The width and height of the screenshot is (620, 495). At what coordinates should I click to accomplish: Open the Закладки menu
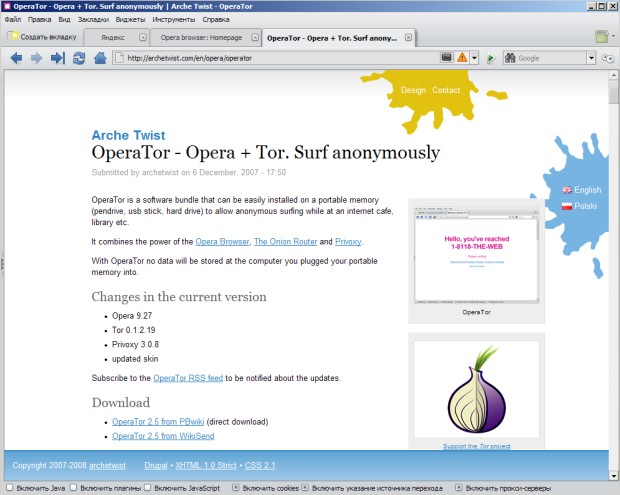[92, 19]
